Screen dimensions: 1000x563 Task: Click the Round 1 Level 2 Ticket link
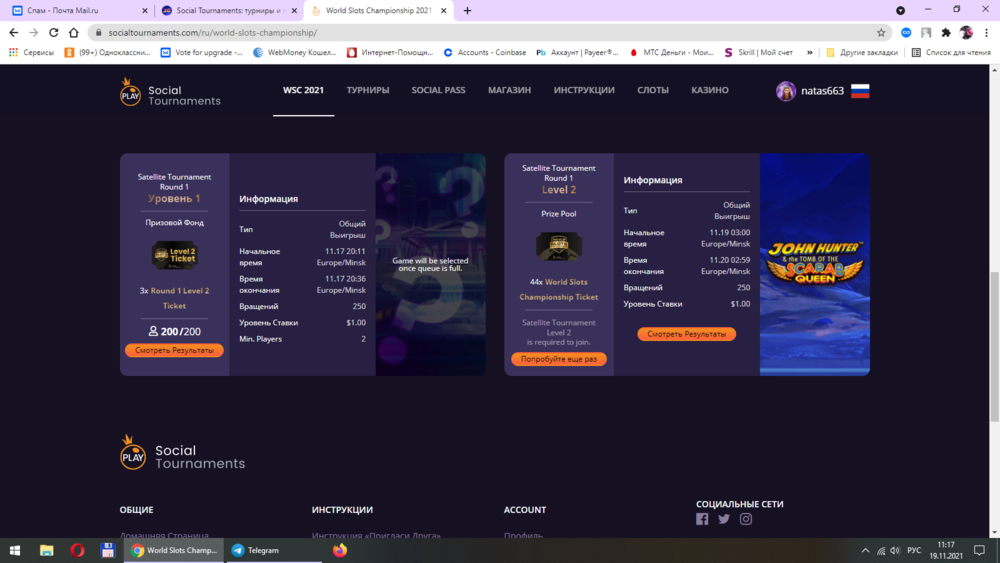point(177,298)
